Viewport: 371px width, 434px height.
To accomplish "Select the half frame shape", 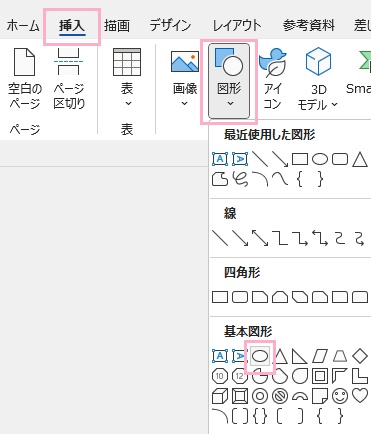I will pyautogui.click(x=340, y=376).
